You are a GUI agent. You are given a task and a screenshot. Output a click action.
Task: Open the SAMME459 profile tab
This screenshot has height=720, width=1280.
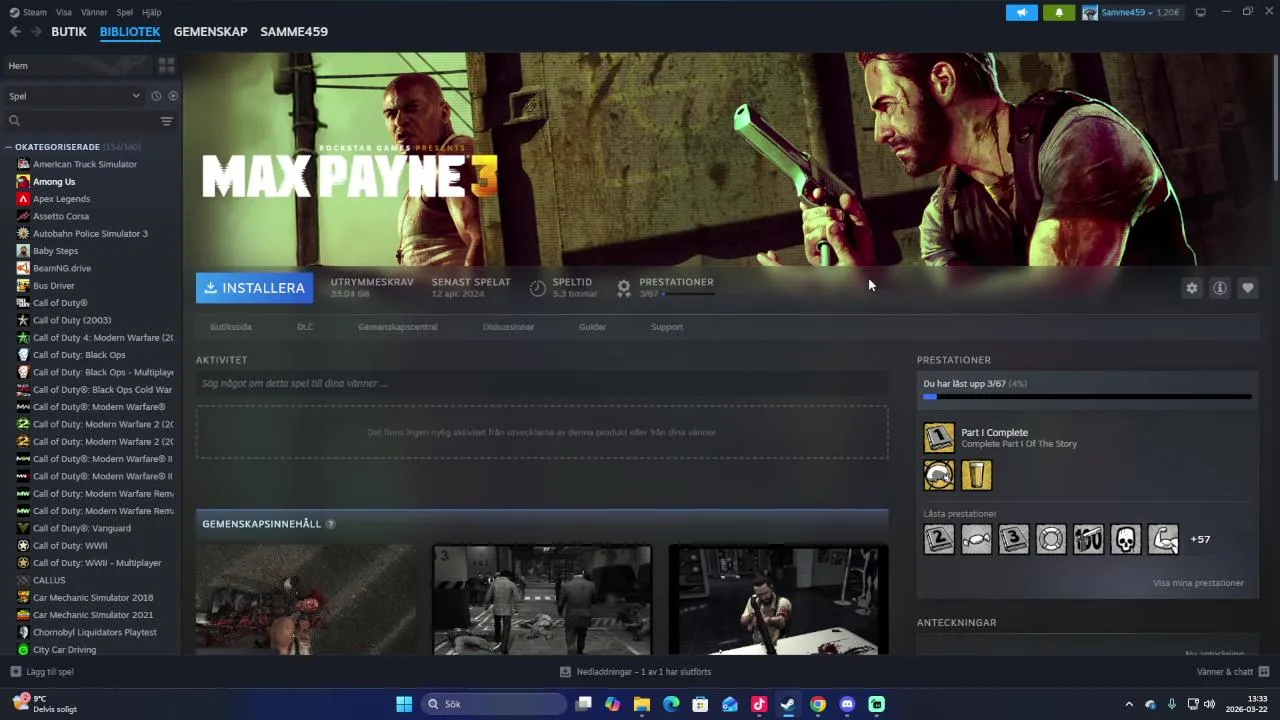pyautogui.click(x=294, y=32)
